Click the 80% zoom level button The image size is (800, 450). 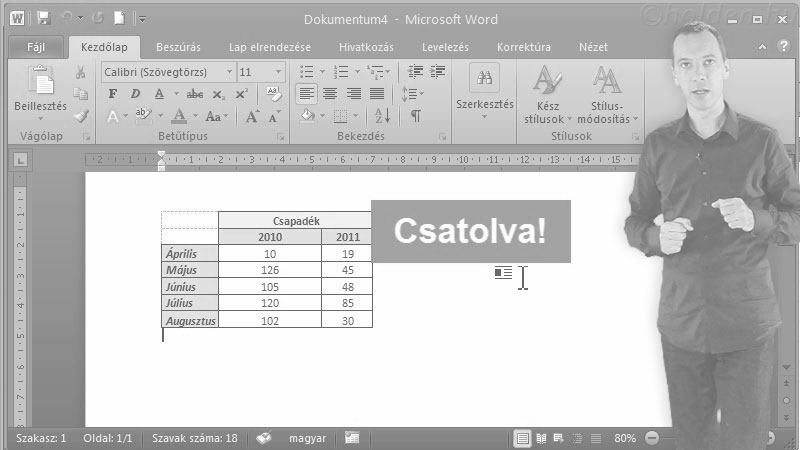[x=624, y=438]
